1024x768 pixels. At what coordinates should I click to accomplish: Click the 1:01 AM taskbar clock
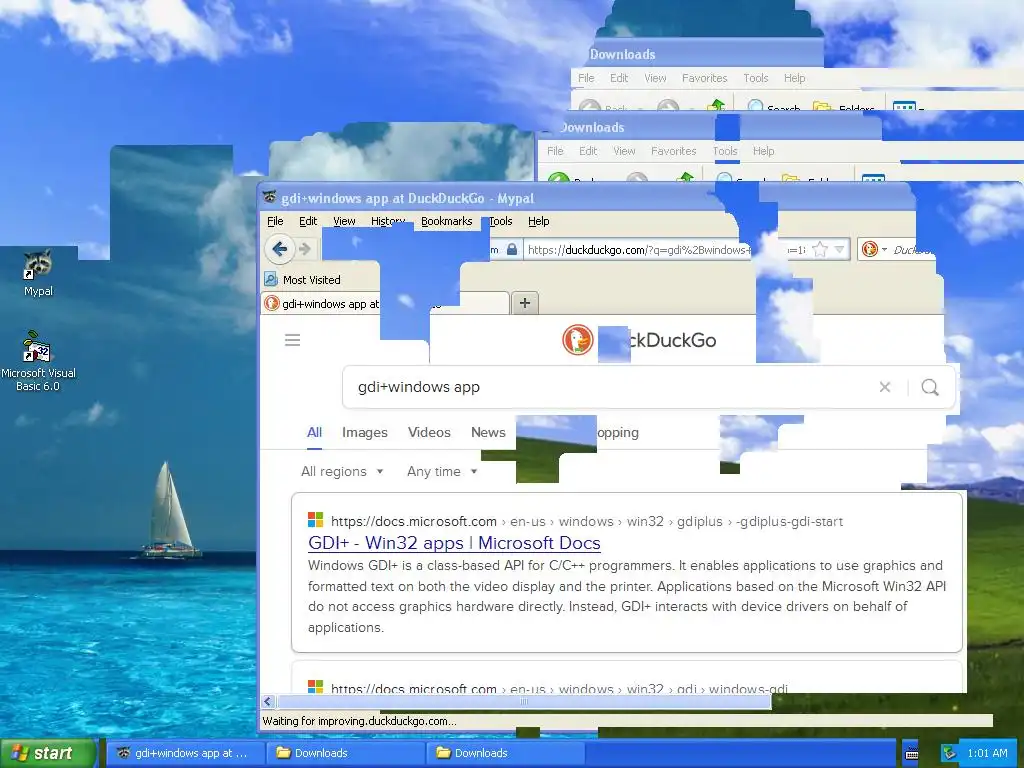point(987,754)
